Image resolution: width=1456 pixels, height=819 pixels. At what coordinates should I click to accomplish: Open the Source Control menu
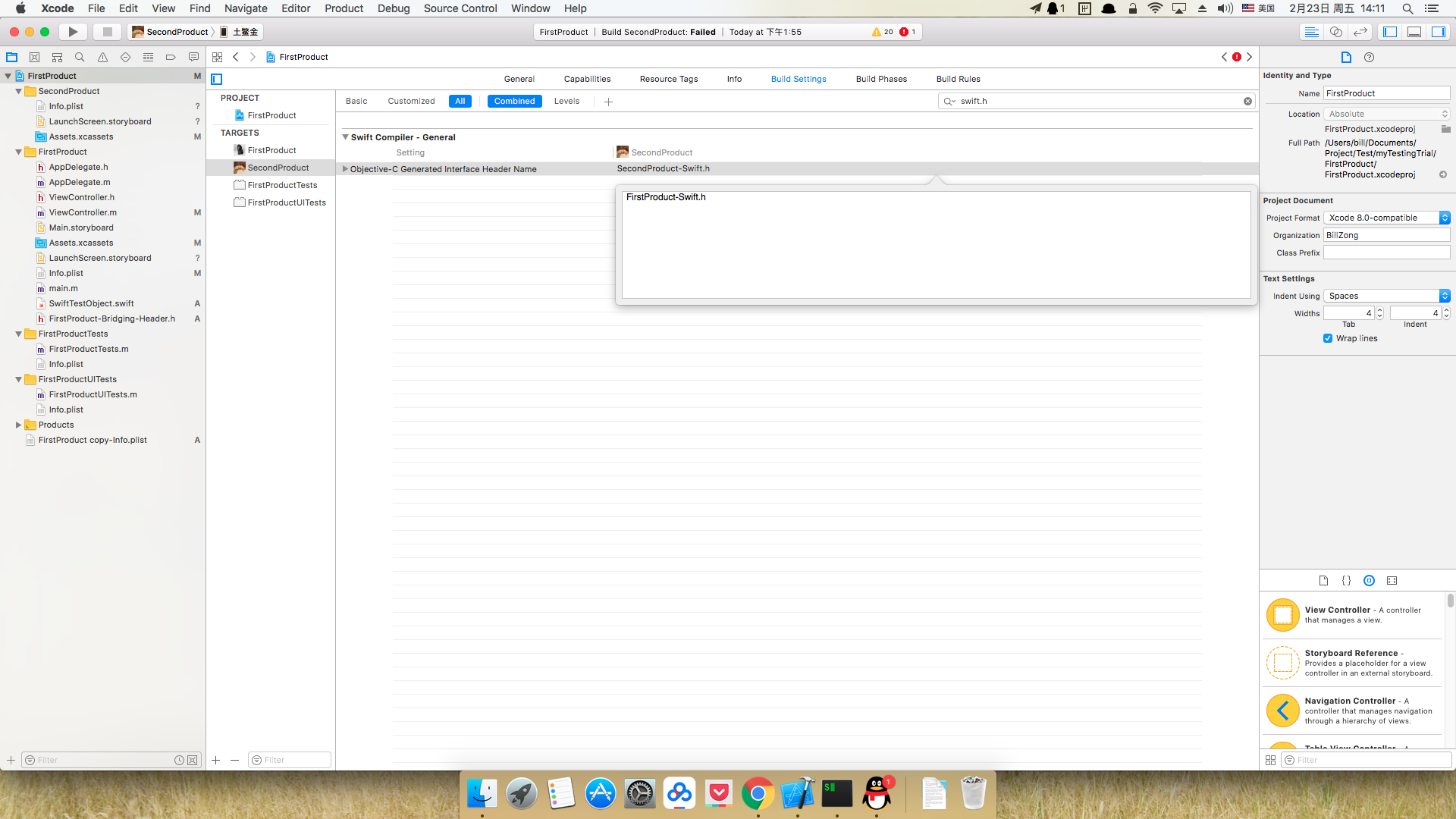[460, 8]
